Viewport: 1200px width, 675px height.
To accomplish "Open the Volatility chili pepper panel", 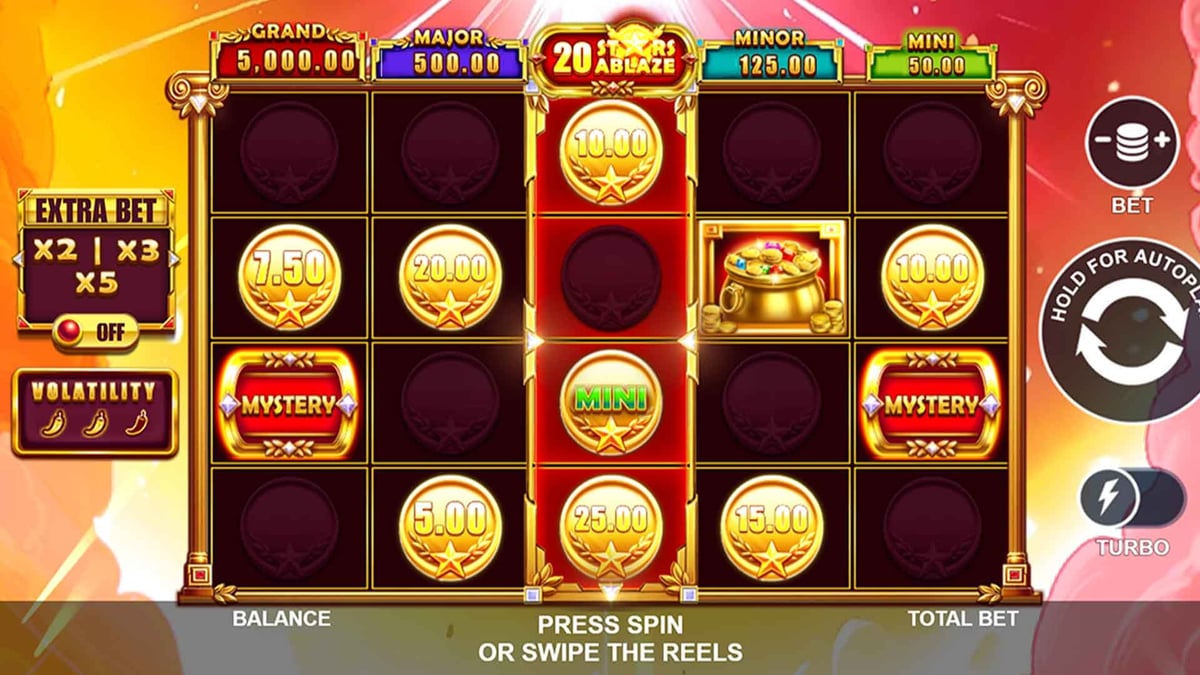I will [96, 412].
